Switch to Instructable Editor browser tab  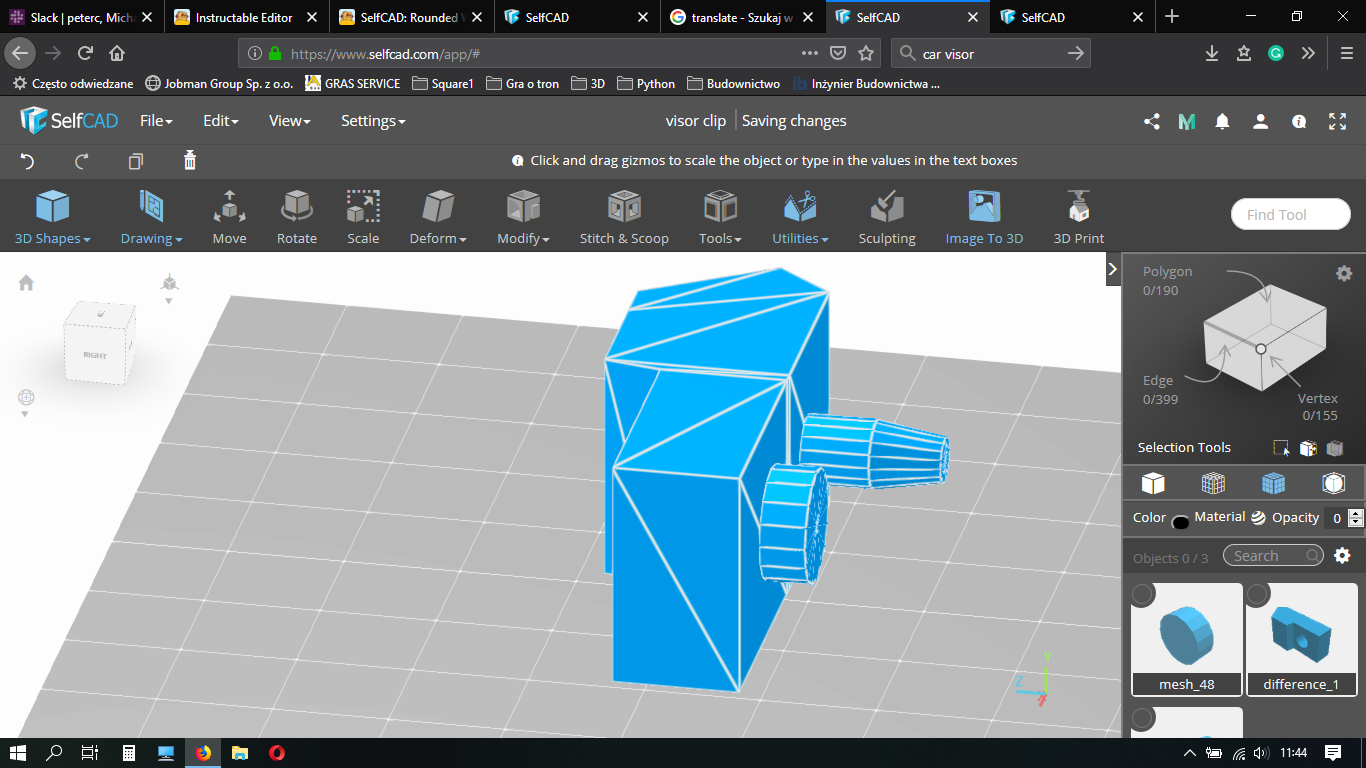246,17
